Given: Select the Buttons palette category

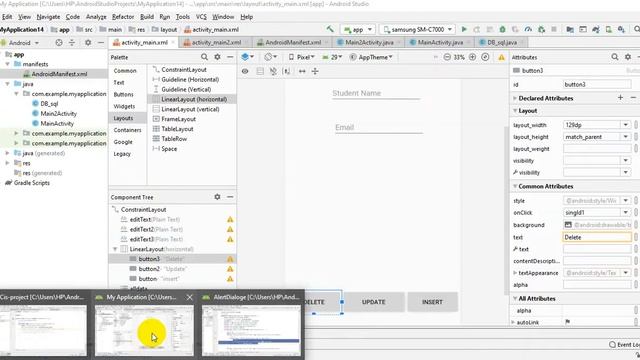Looking at the screenshot, I should click(x=123, y=94).
